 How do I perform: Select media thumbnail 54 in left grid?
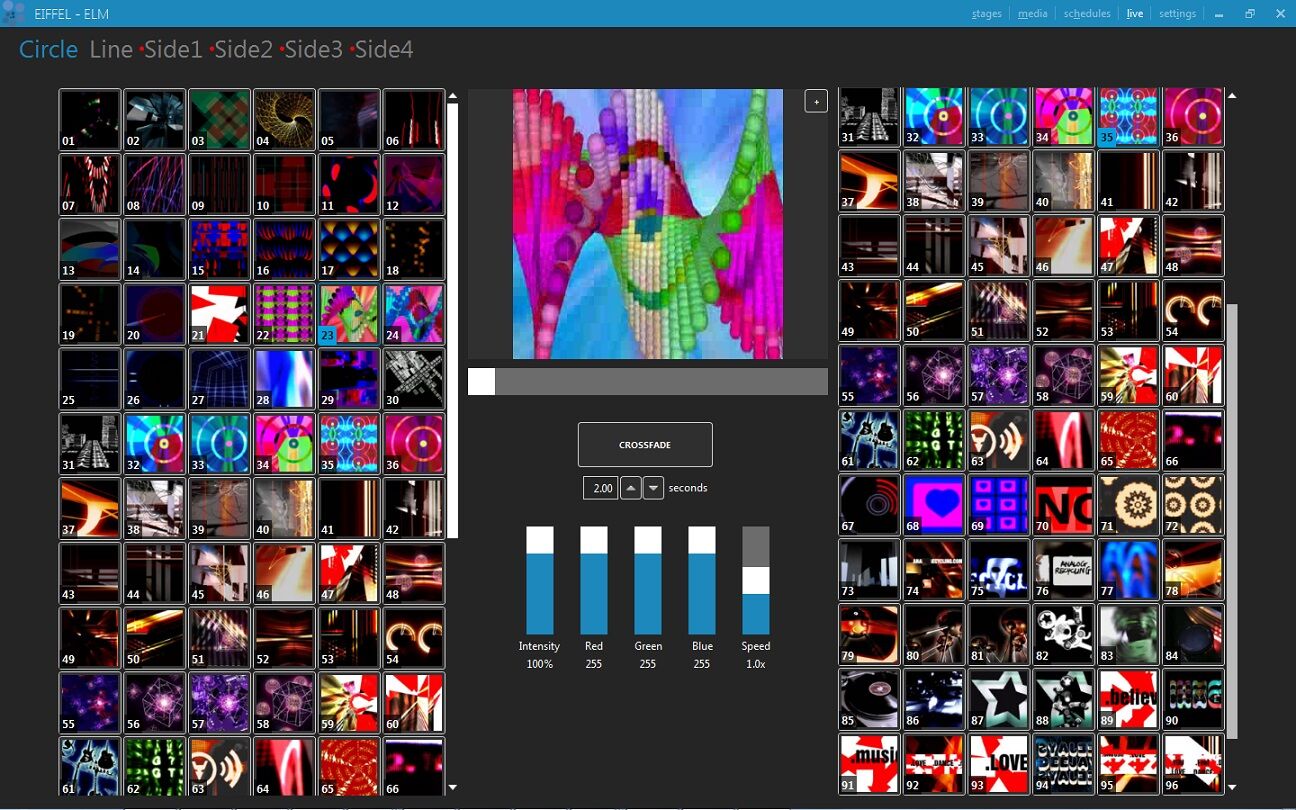click(414, 638)
